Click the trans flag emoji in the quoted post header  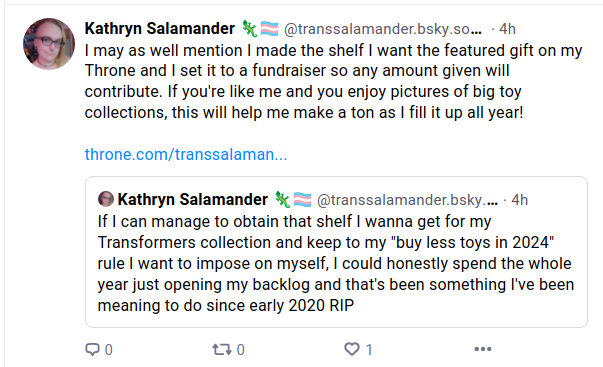pos(302,200)
